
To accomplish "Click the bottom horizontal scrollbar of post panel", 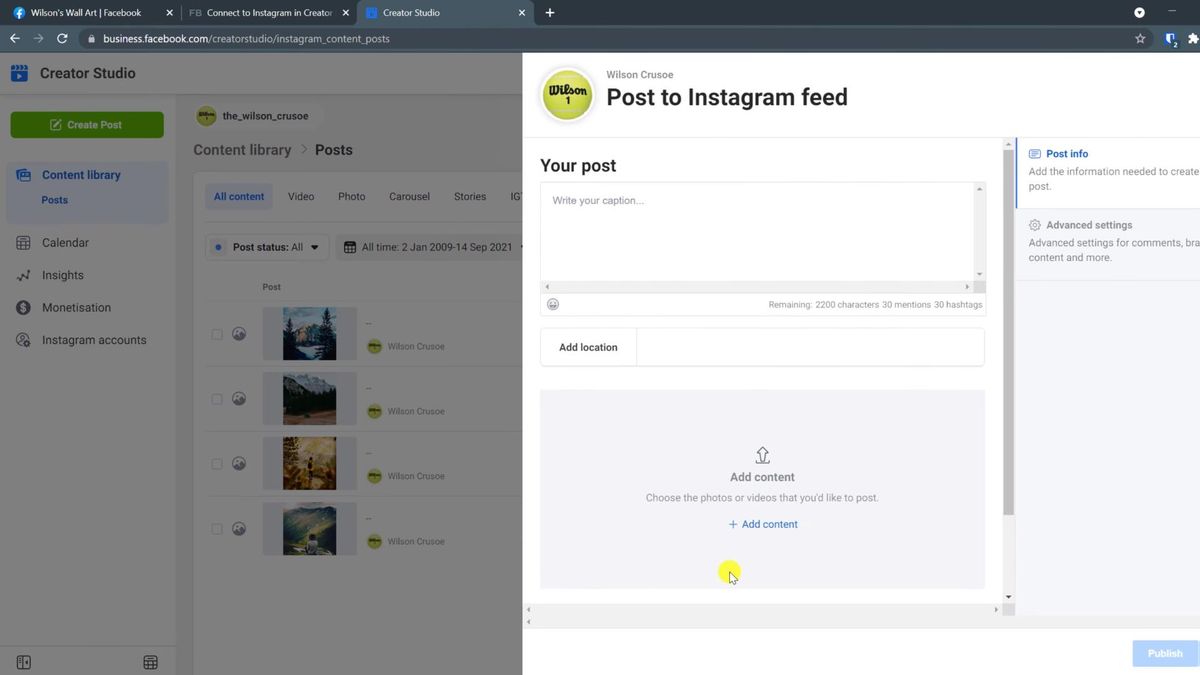I will [761, 609].
